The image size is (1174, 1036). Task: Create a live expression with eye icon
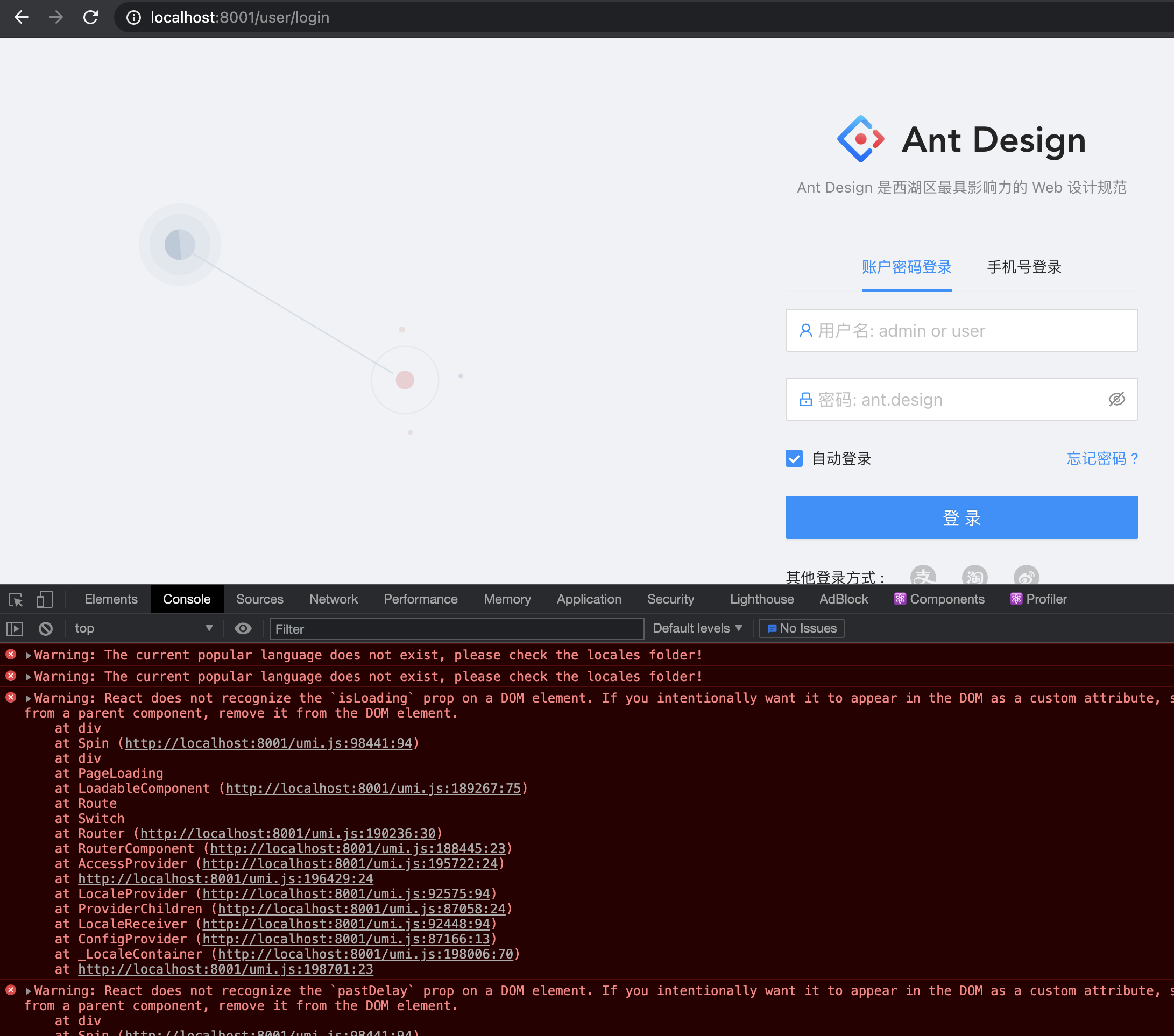243,629
